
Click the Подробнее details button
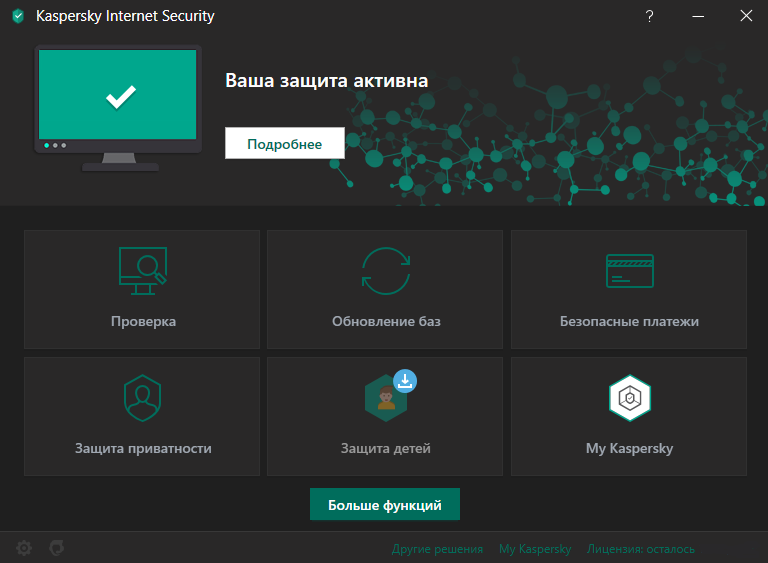coord(285,143)
